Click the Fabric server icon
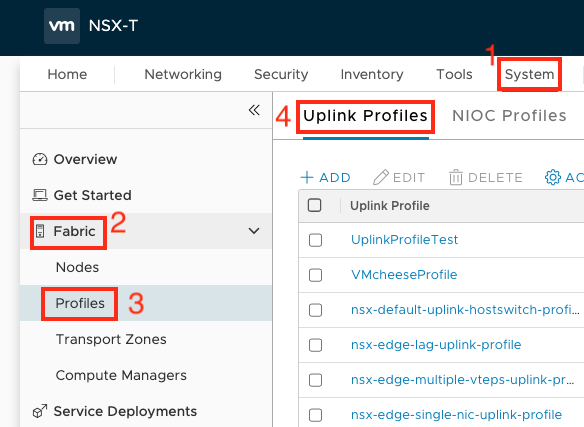The image size is (584, 427). pyautogui.click(x=40, y=231)
